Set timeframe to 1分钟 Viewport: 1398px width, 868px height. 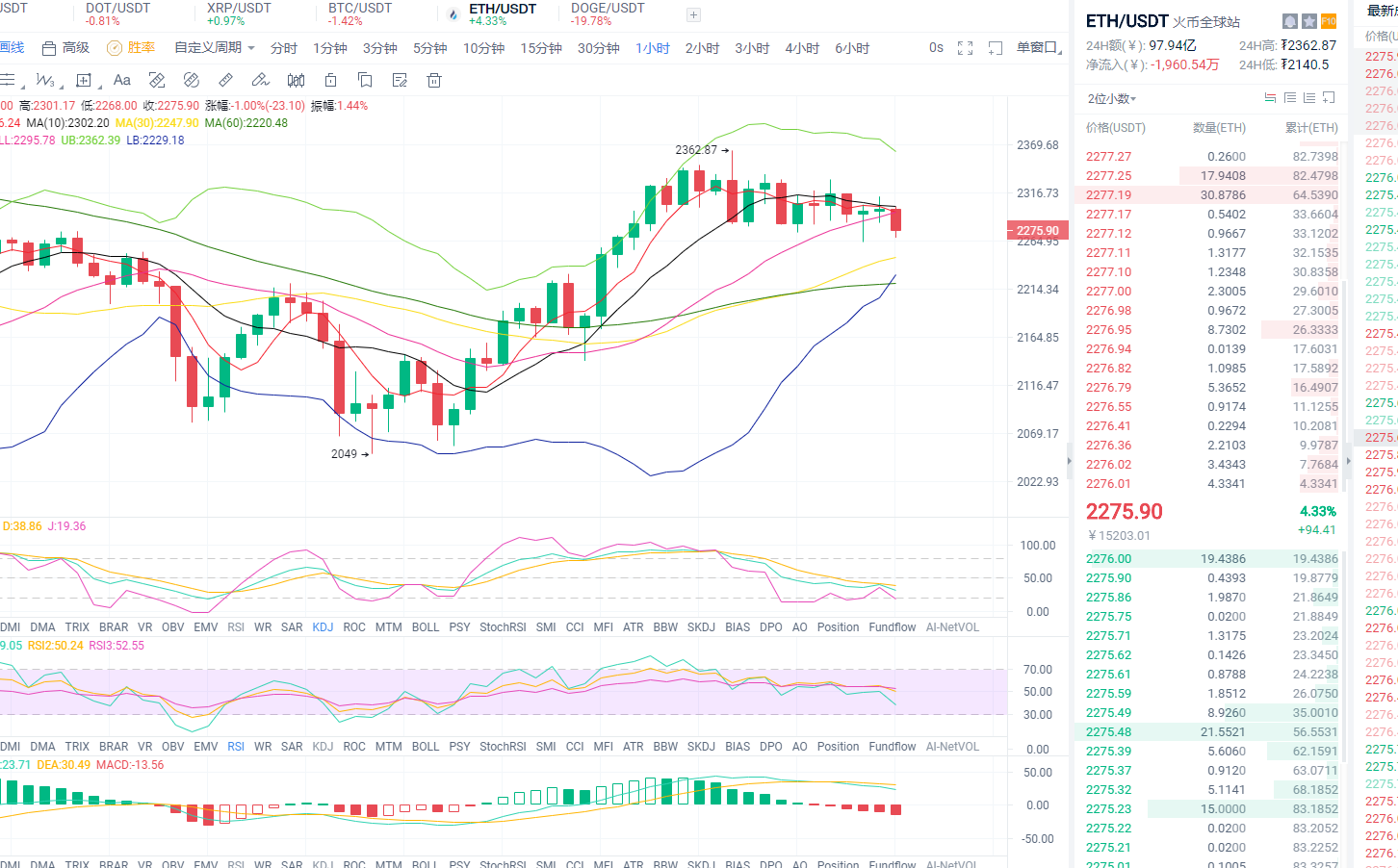pyautogui.click(x=330, y=48)
